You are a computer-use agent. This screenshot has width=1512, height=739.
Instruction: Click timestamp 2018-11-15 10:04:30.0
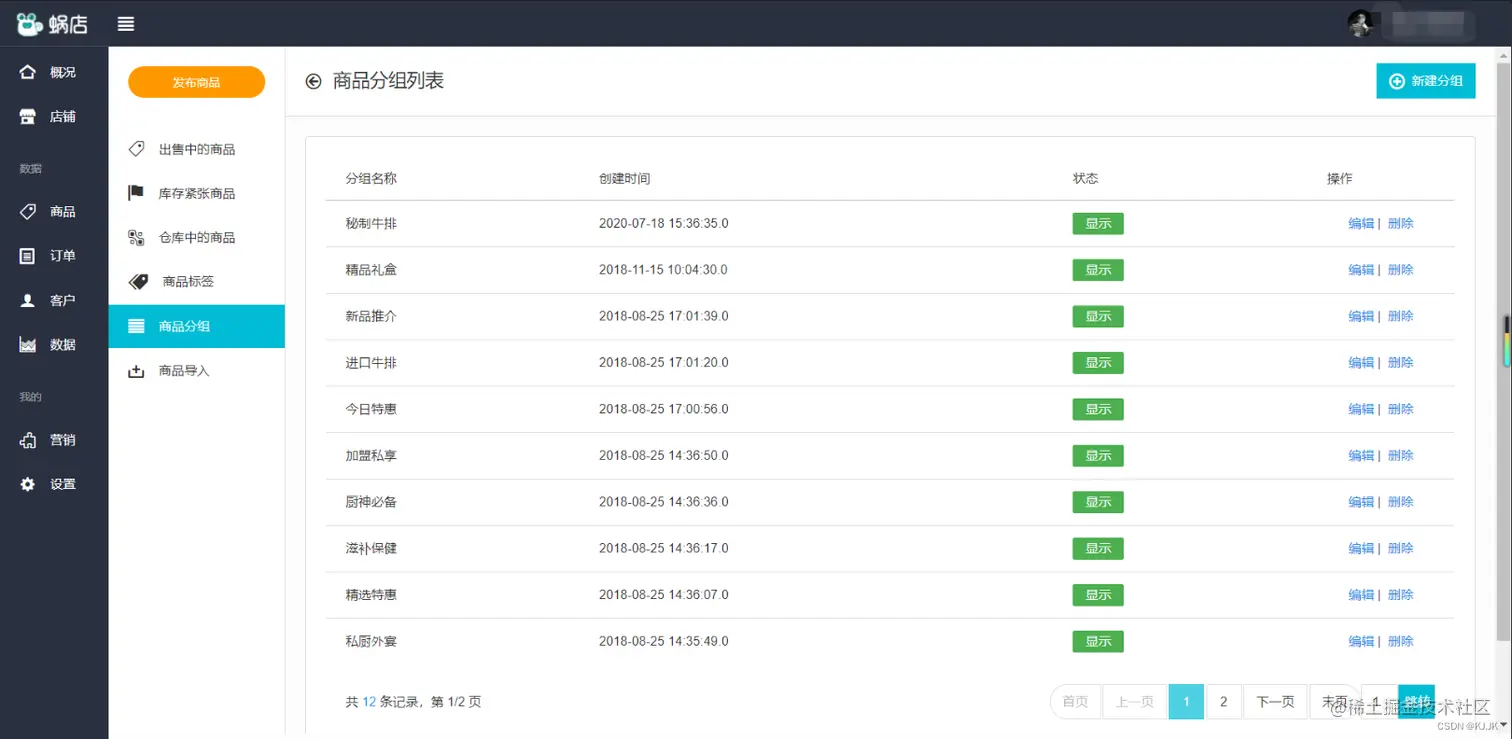pos(663,270)
